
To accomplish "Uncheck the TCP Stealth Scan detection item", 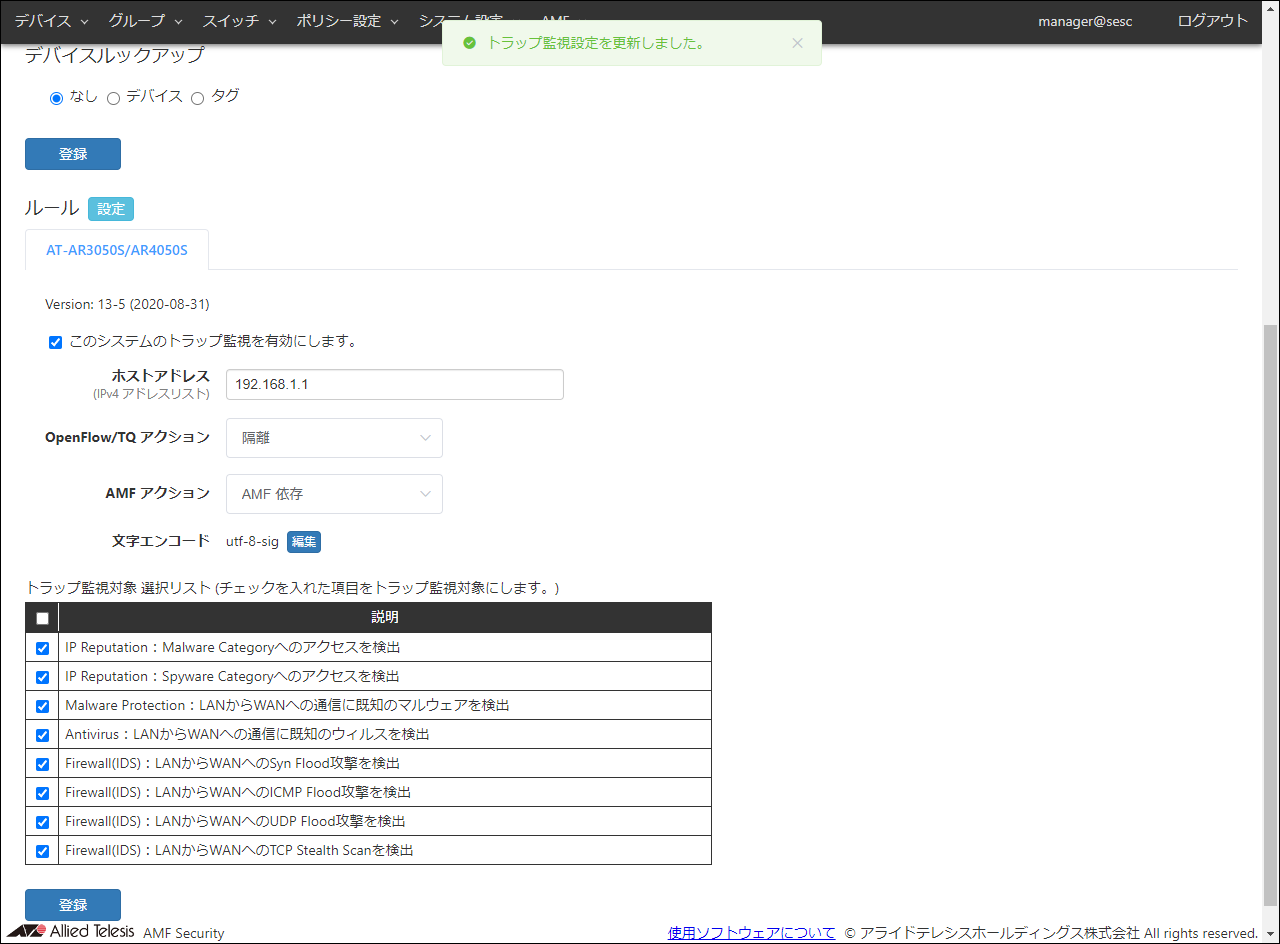I will 42,851.
